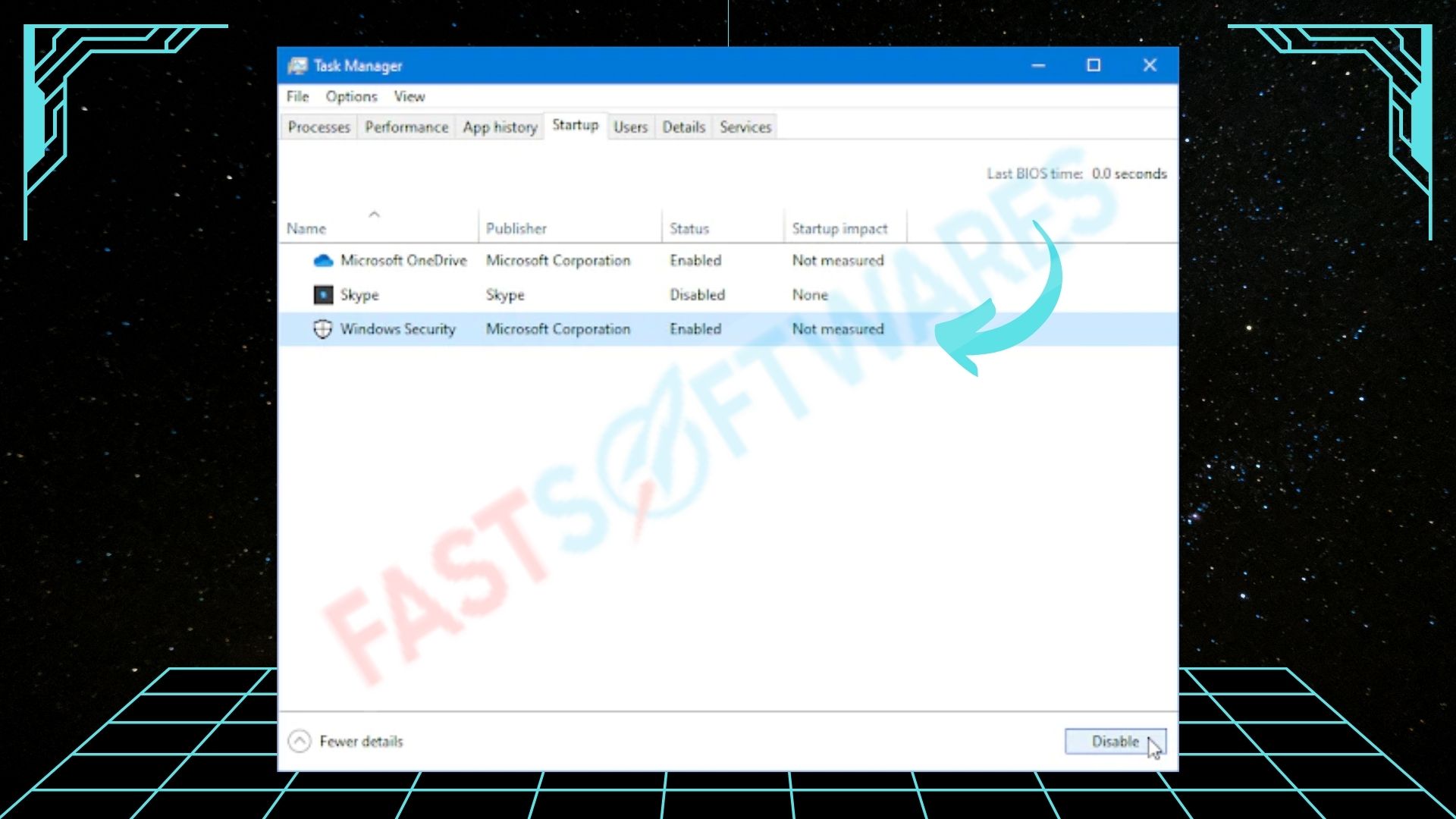Click None startup impact for Skype
Image resolution: width=1456 pixels, height=819 pixels.
[810, 294]
